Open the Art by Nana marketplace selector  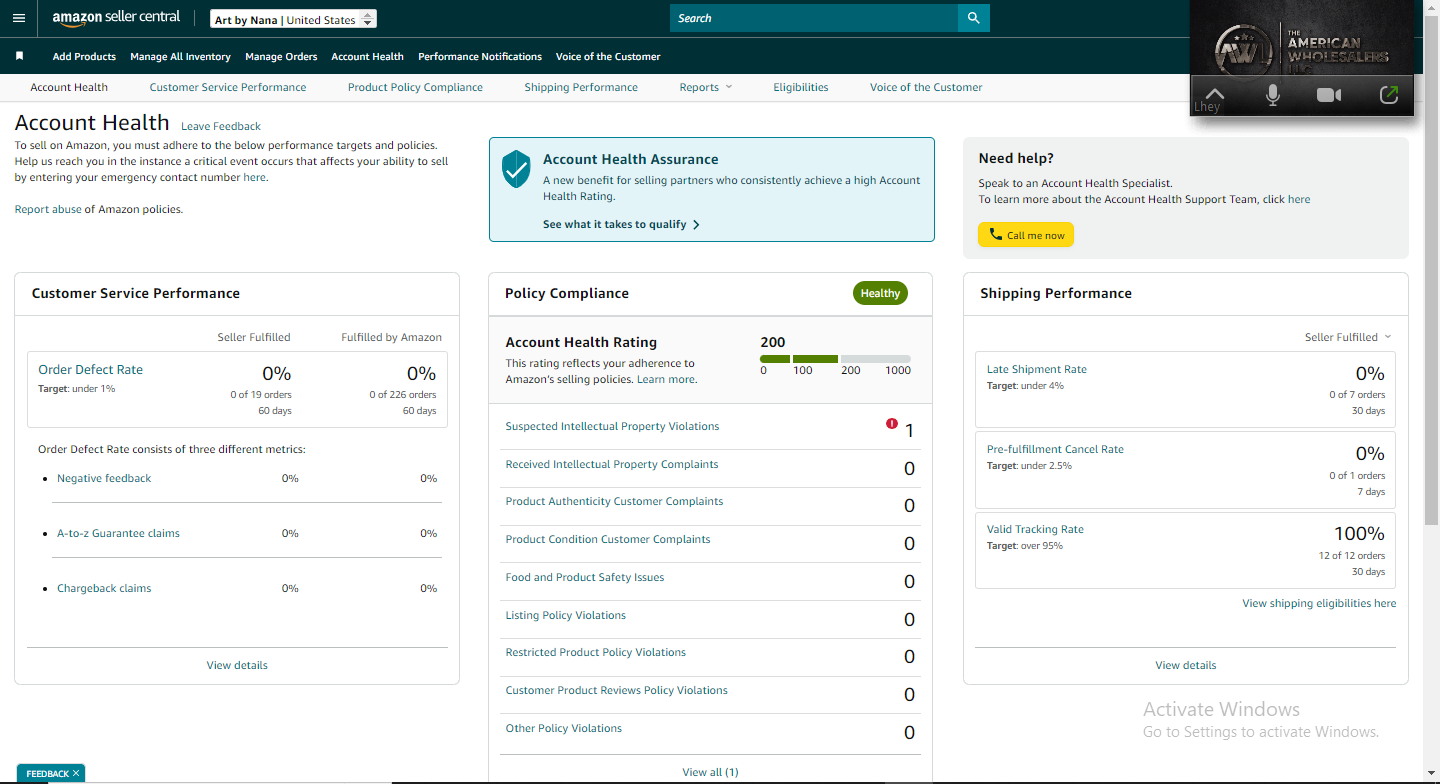[295, 19]
